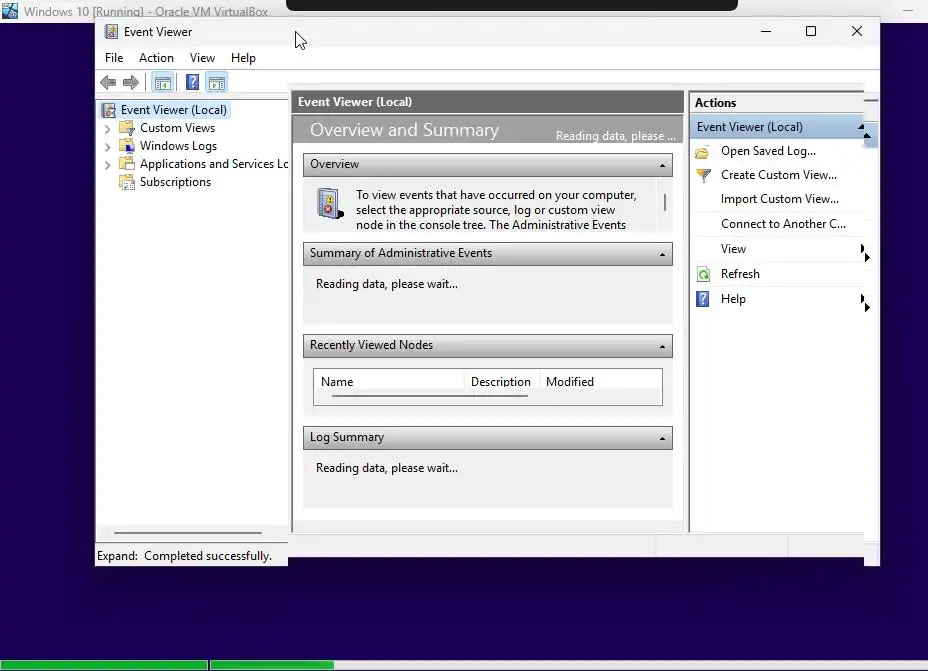Collapse Summary of Administrative Events section
Image resolution: width=928 pixels, height=671 pixels.
662,254
